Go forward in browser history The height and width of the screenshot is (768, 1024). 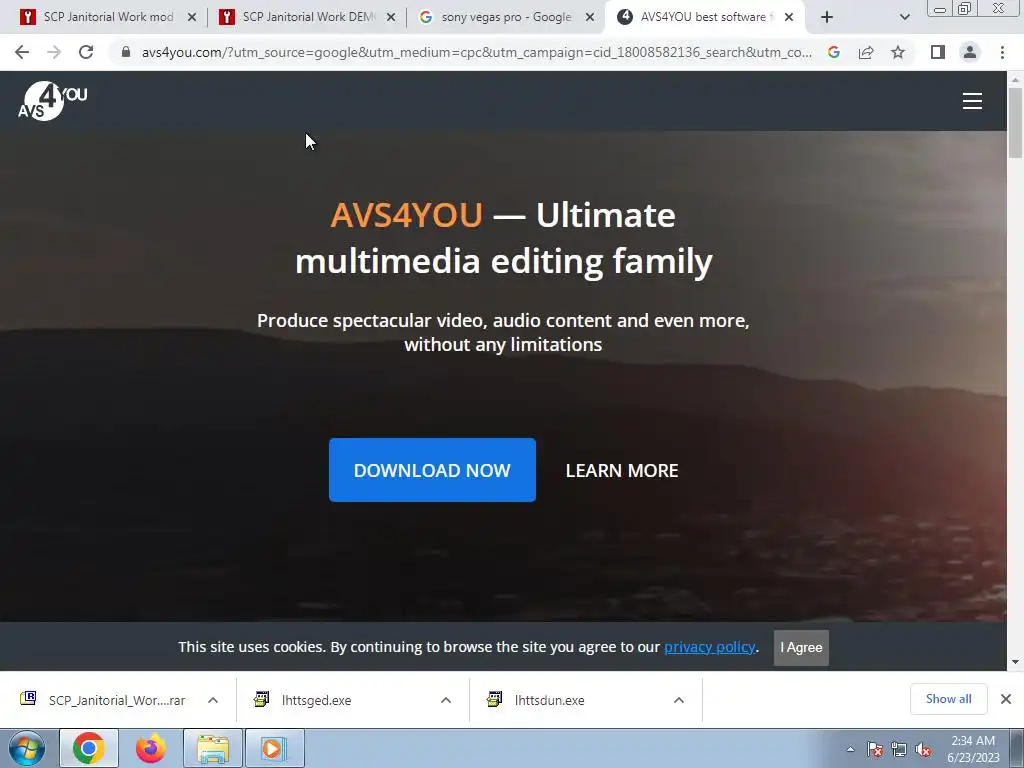[x=54, y=52]
